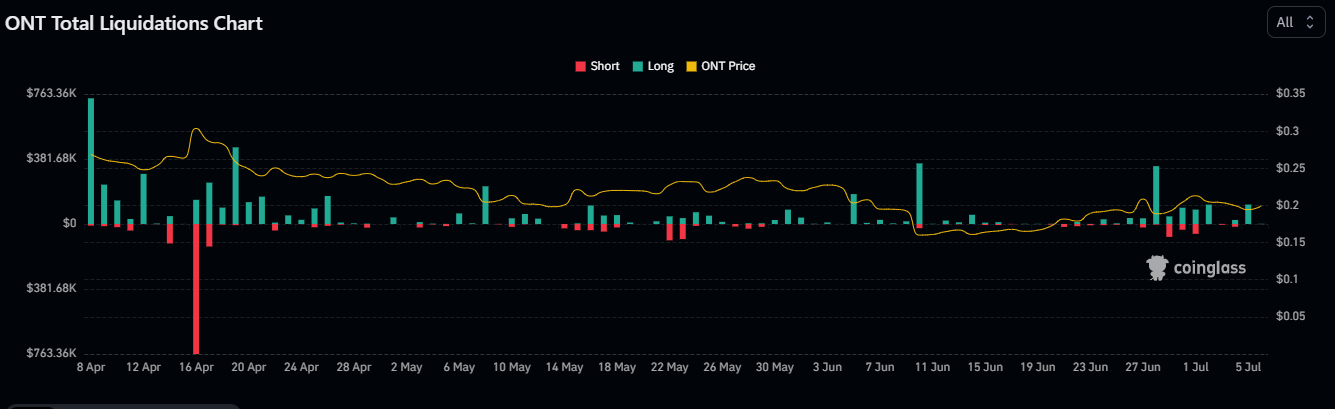This screenshot has width=1335, height=409.
Task: Click the $0.35 price axis label
Action: pyautogui.click(x=1291, y=93)
